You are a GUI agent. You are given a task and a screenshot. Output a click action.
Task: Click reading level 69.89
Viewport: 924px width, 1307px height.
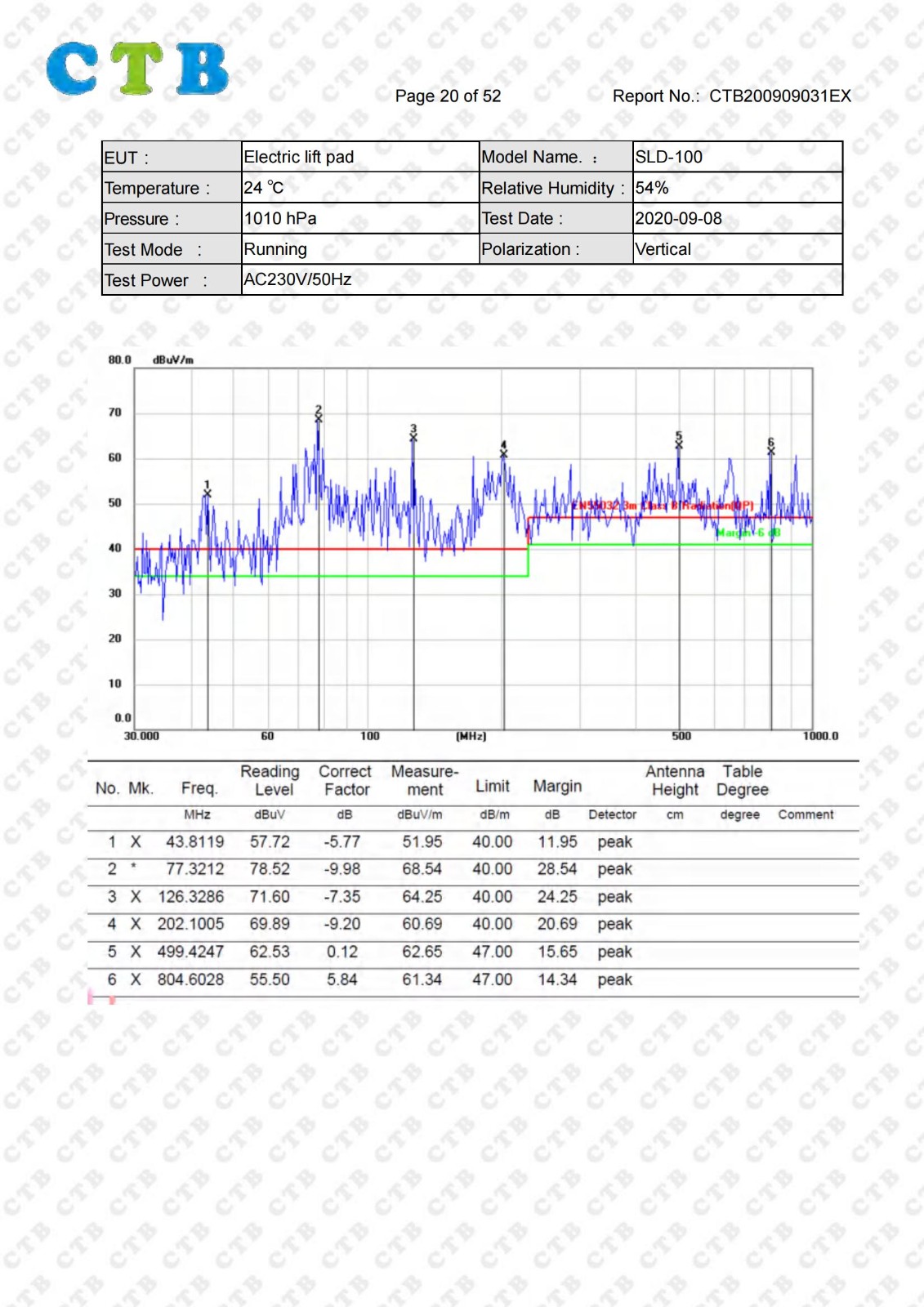[x=270, y=923]
